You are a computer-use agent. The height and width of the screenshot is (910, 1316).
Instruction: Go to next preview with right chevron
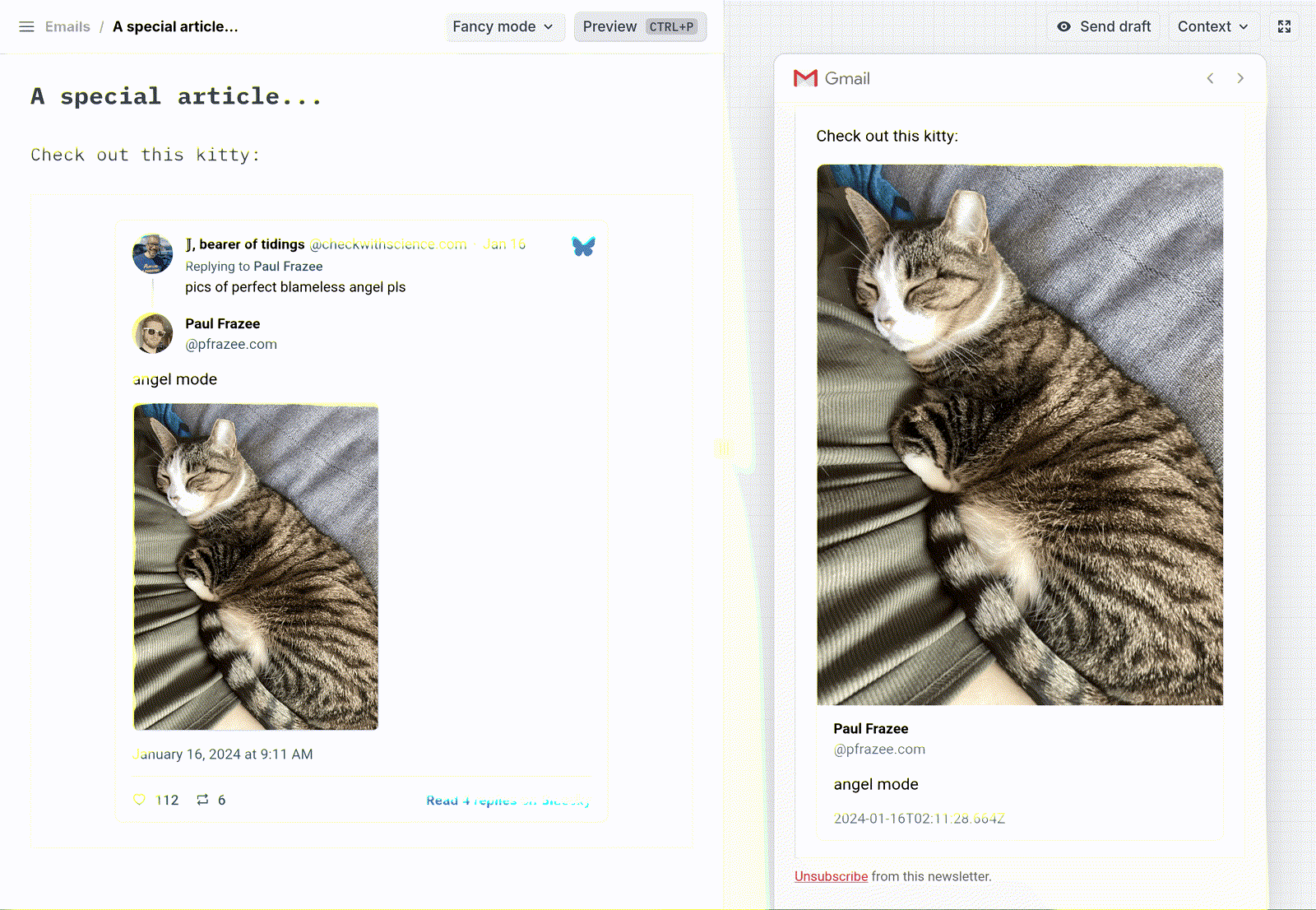click(x=1240, y=78)
